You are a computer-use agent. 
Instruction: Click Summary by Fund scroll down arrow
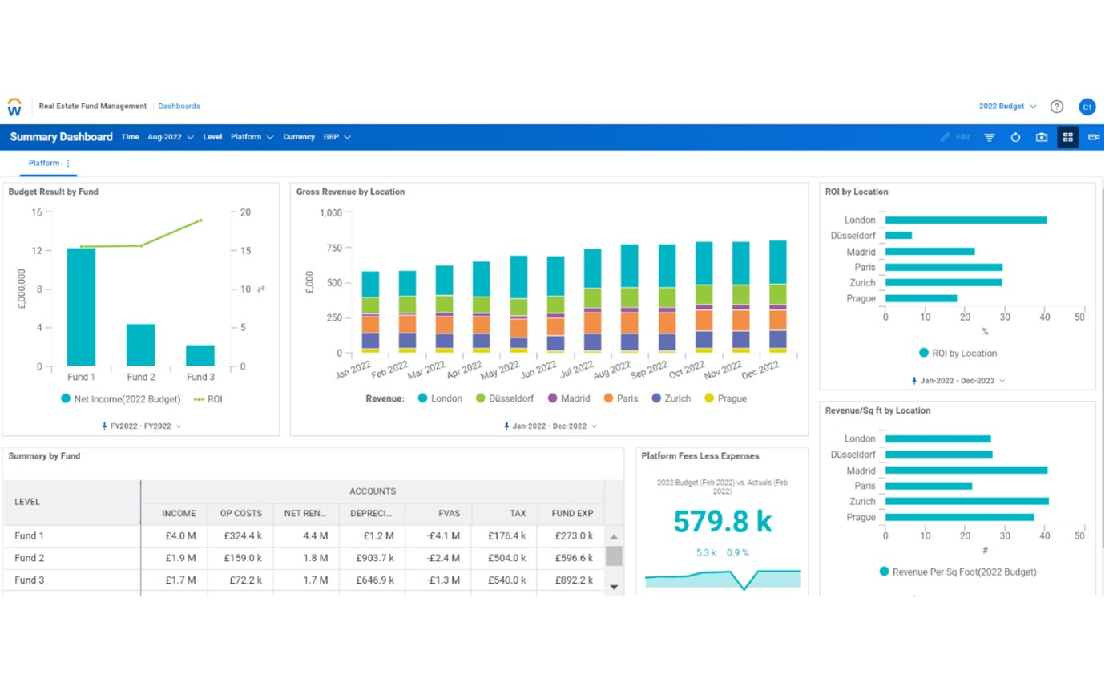614,586
